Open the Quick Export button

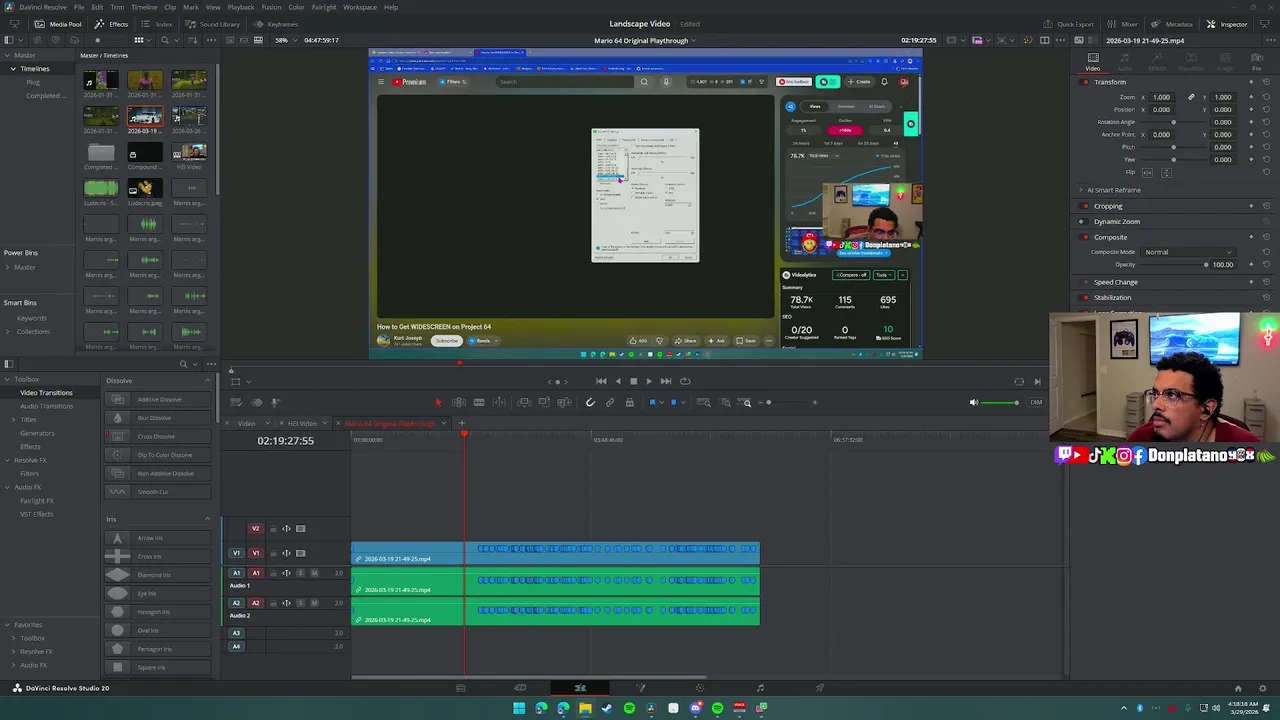(1069, 24)
